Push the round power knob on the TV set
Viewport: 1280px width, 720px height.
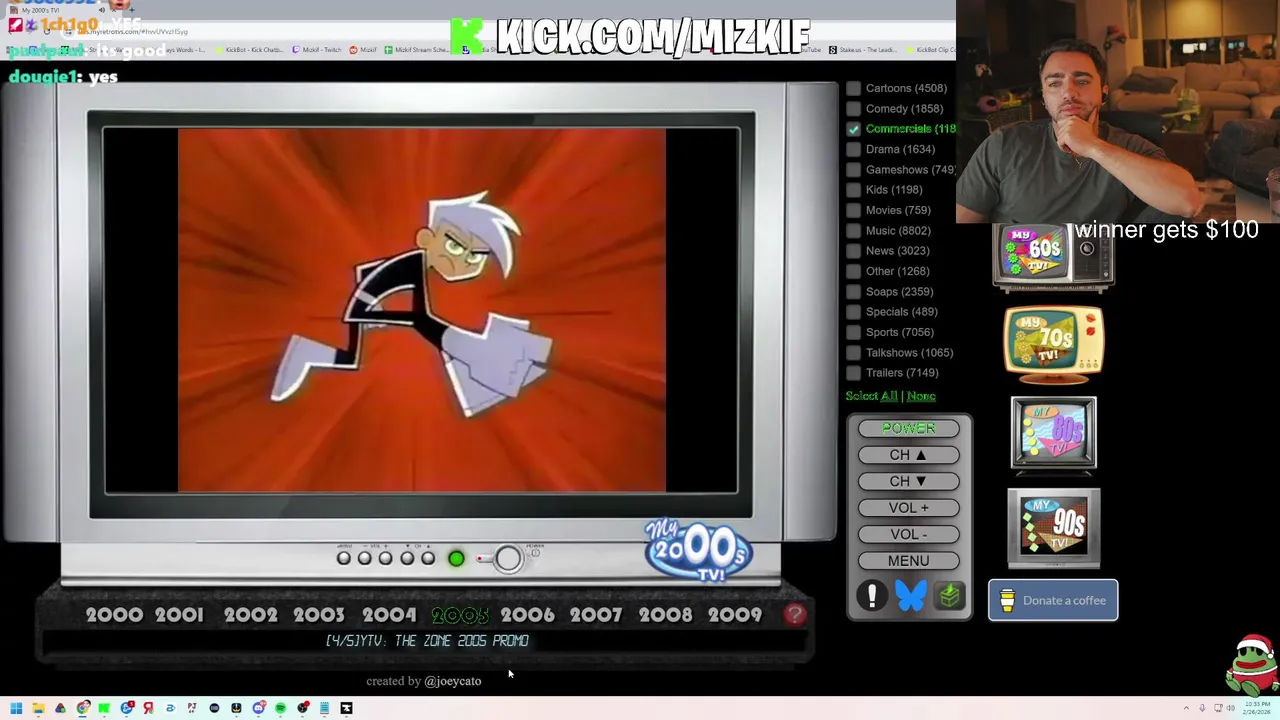(x=508, y=558)
